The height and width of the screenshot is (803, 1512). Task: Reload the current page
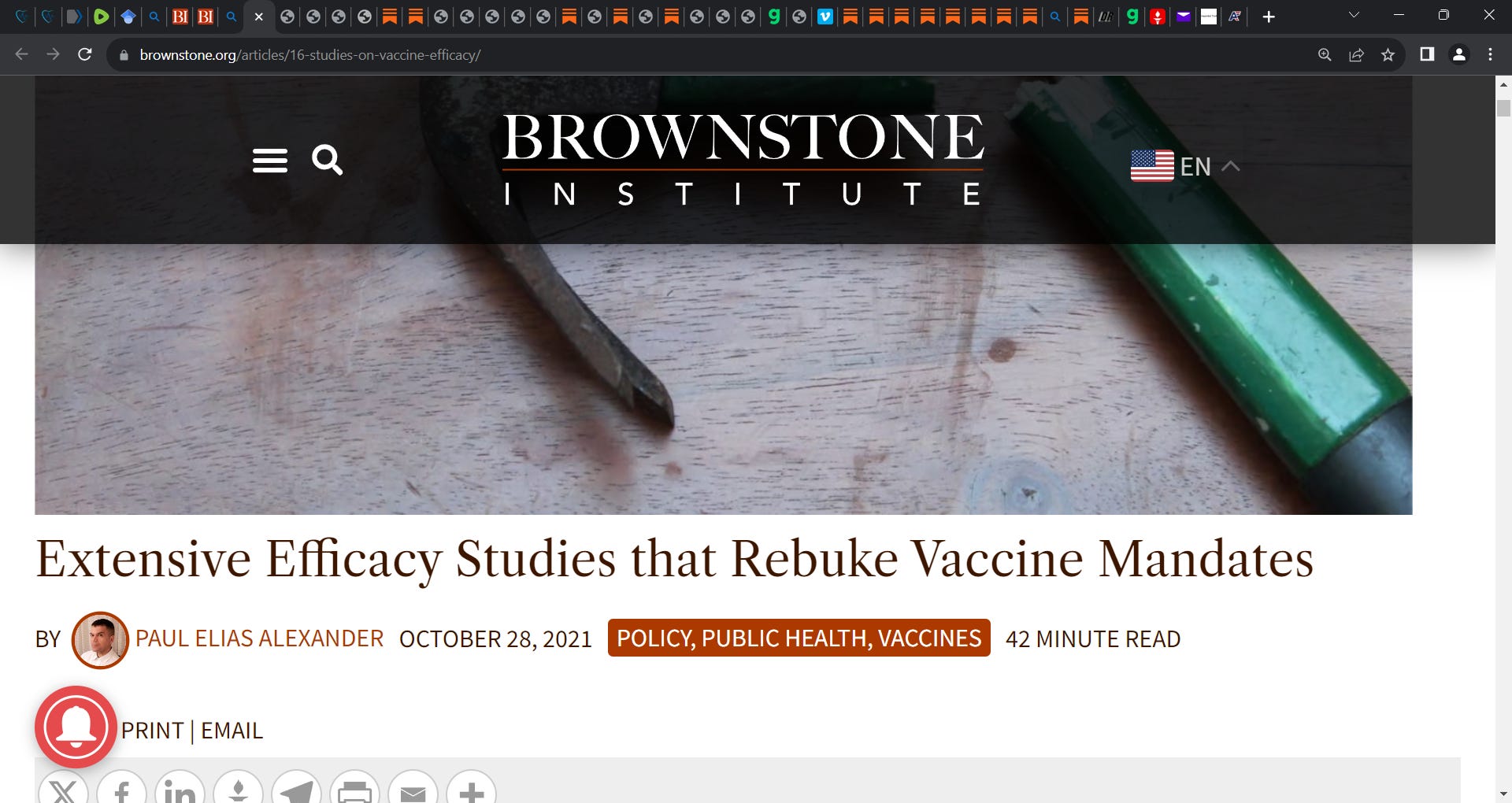click(x=85, y=54)
